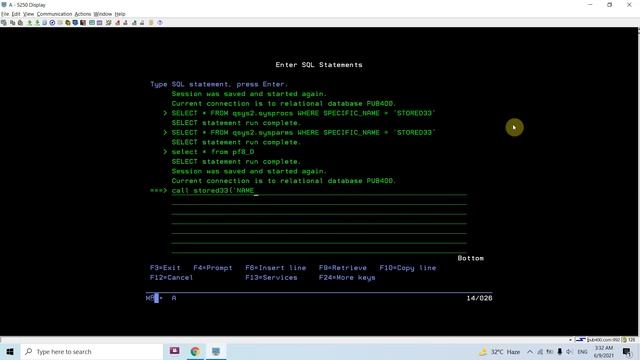Click the 5250 Display title bar icon
Screen dimensions: 640x360
tap(4, 5)
